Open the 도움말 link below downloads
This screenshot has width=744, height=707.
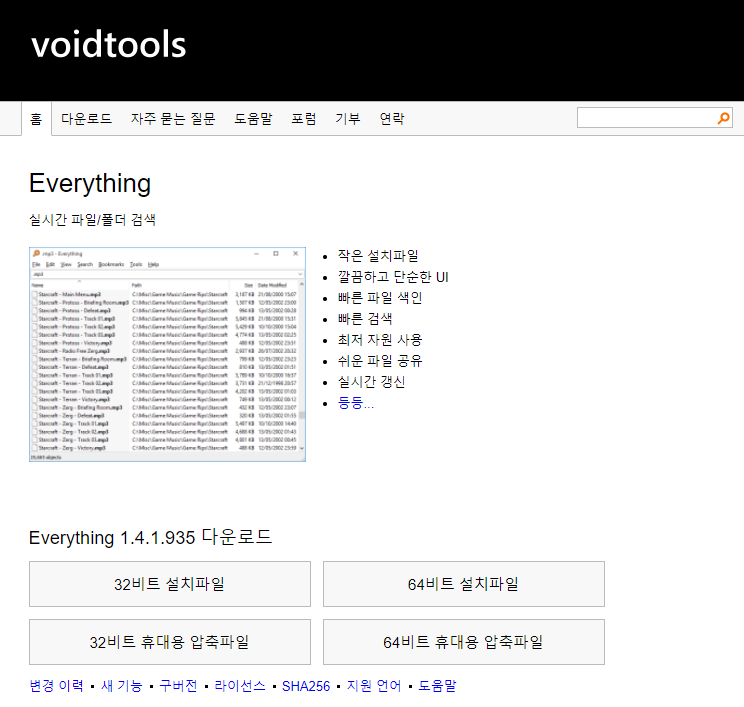[437, 686]
